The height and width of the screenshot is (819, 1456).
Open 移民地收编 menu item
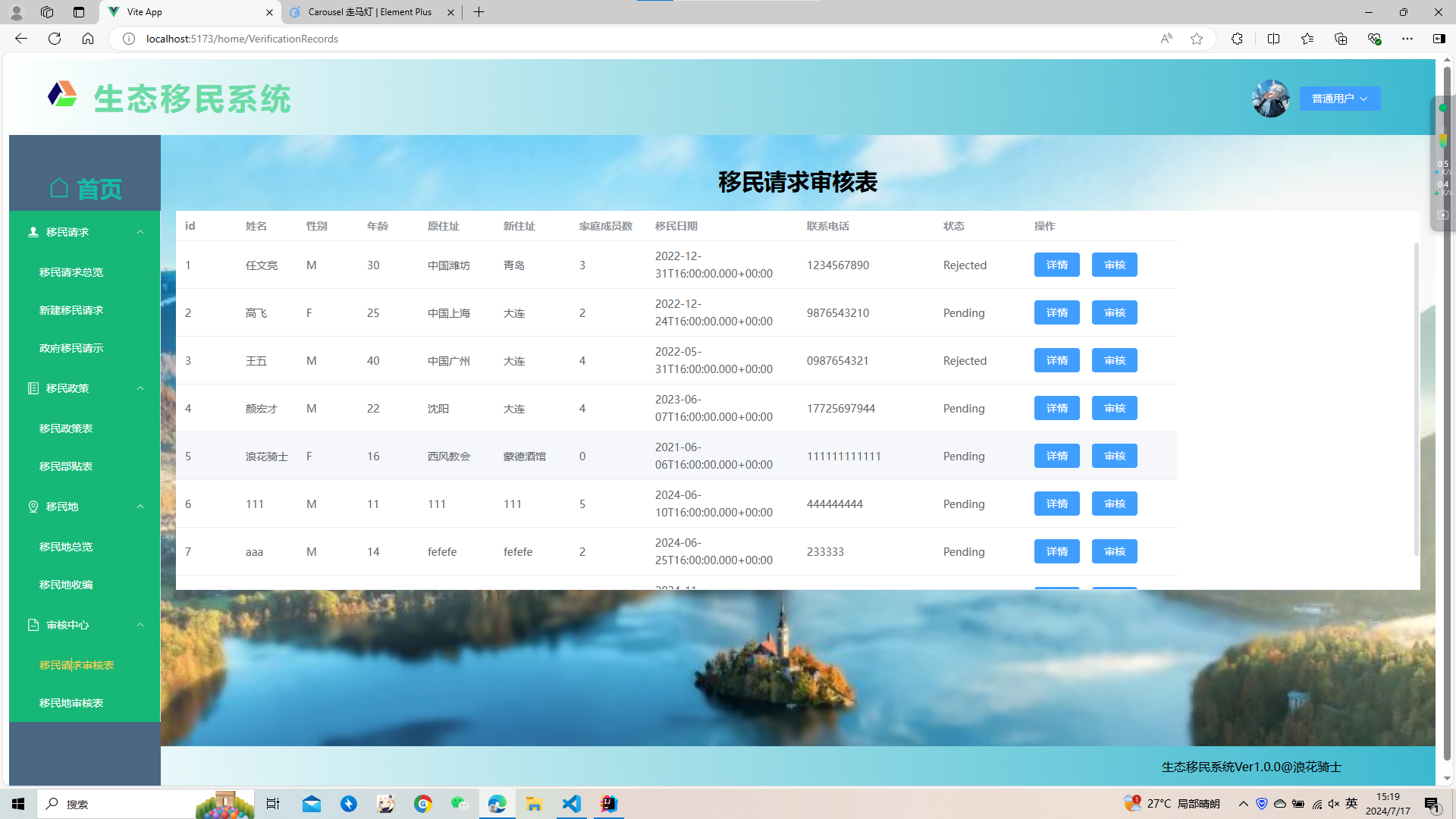click(85, 585)
